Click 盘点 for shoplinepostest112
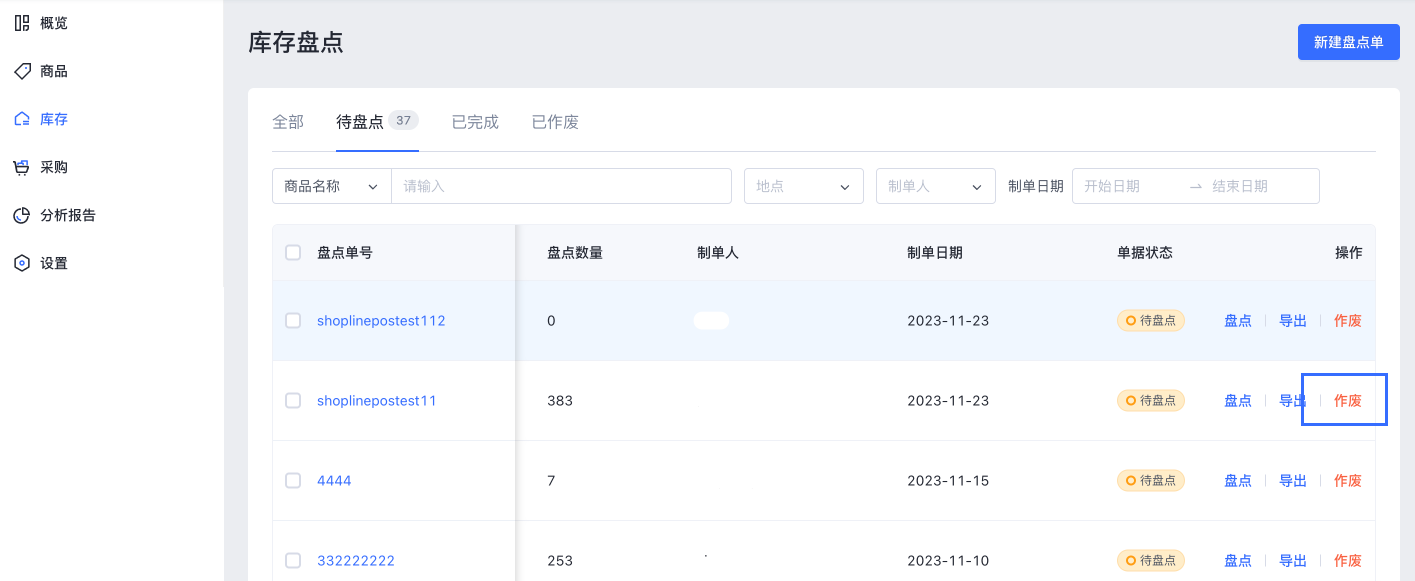The height and width of the screenshot is (581, 1415). [1238, 321]
